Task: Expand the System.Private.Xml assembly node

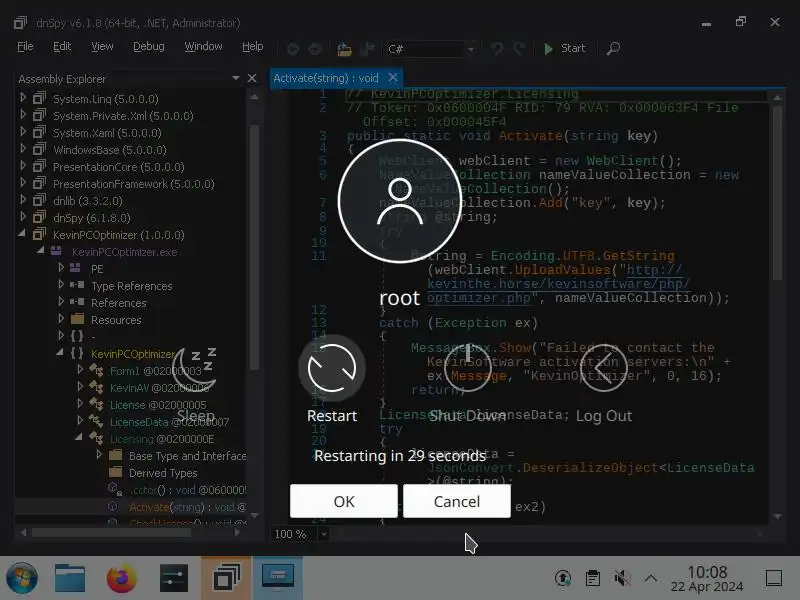Action: pyautogui.click(x=23, y=115)
